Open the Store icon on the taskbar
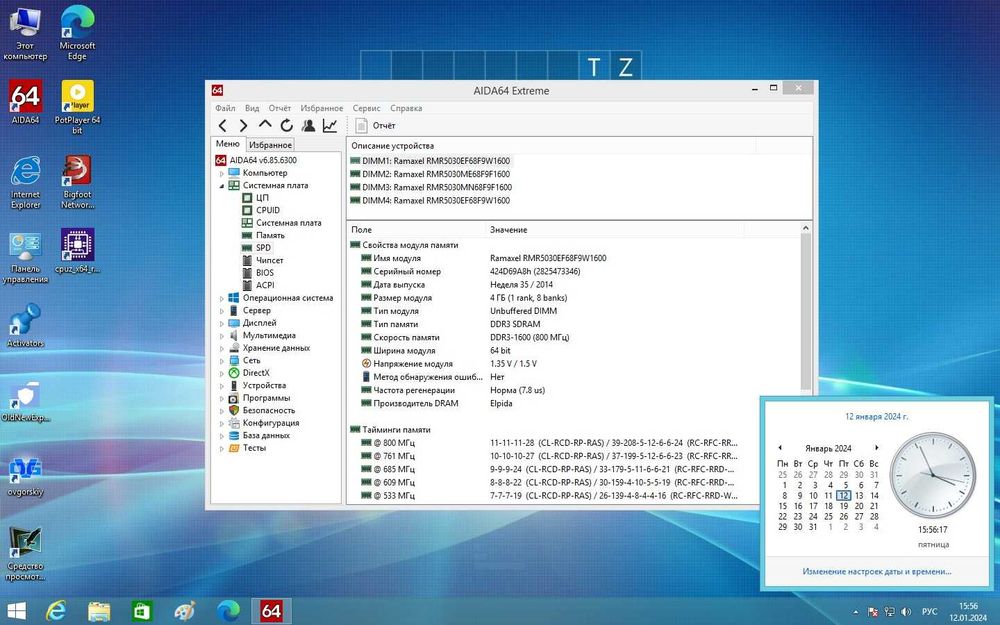 point(142,611)
